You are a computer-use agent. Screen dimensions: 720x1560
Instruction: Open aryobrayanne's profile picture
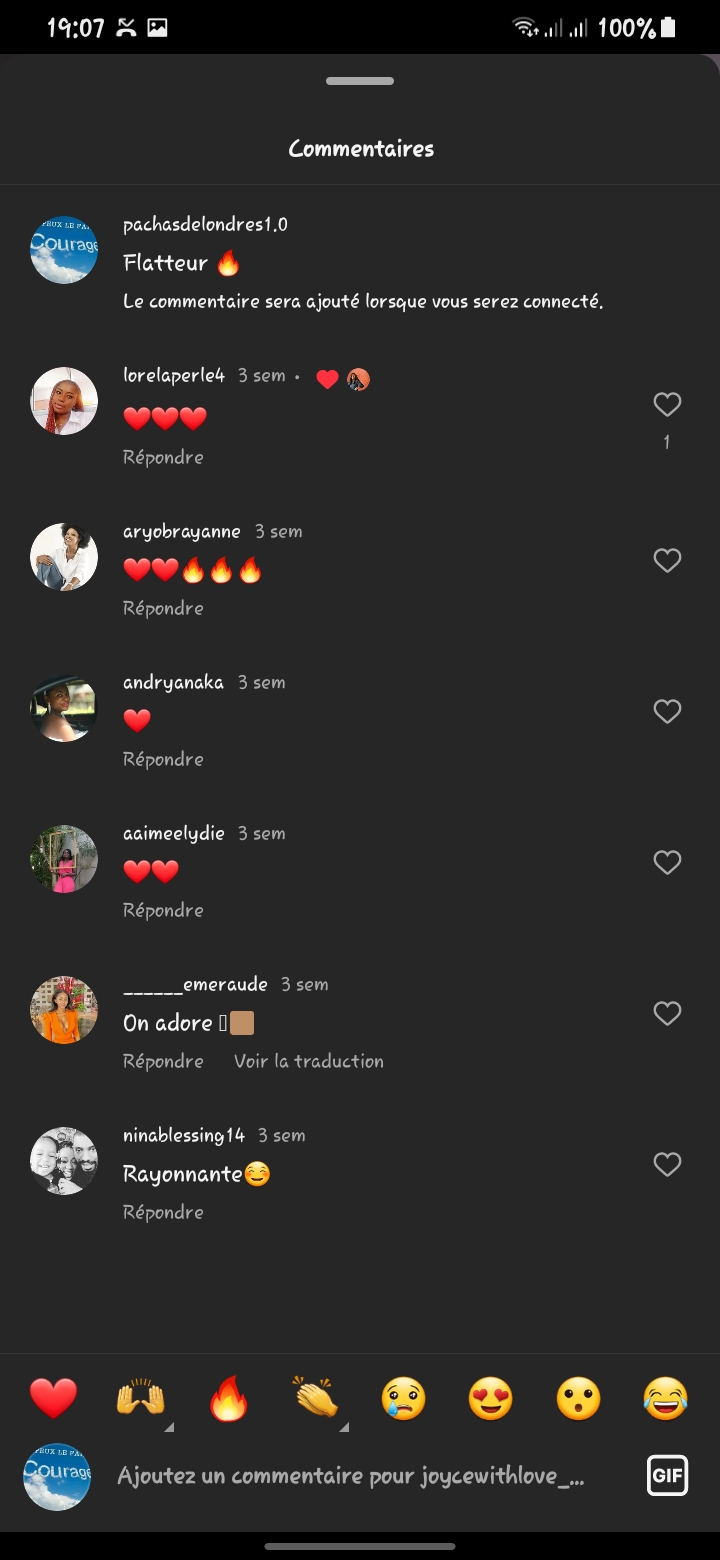tap(64, 556)
